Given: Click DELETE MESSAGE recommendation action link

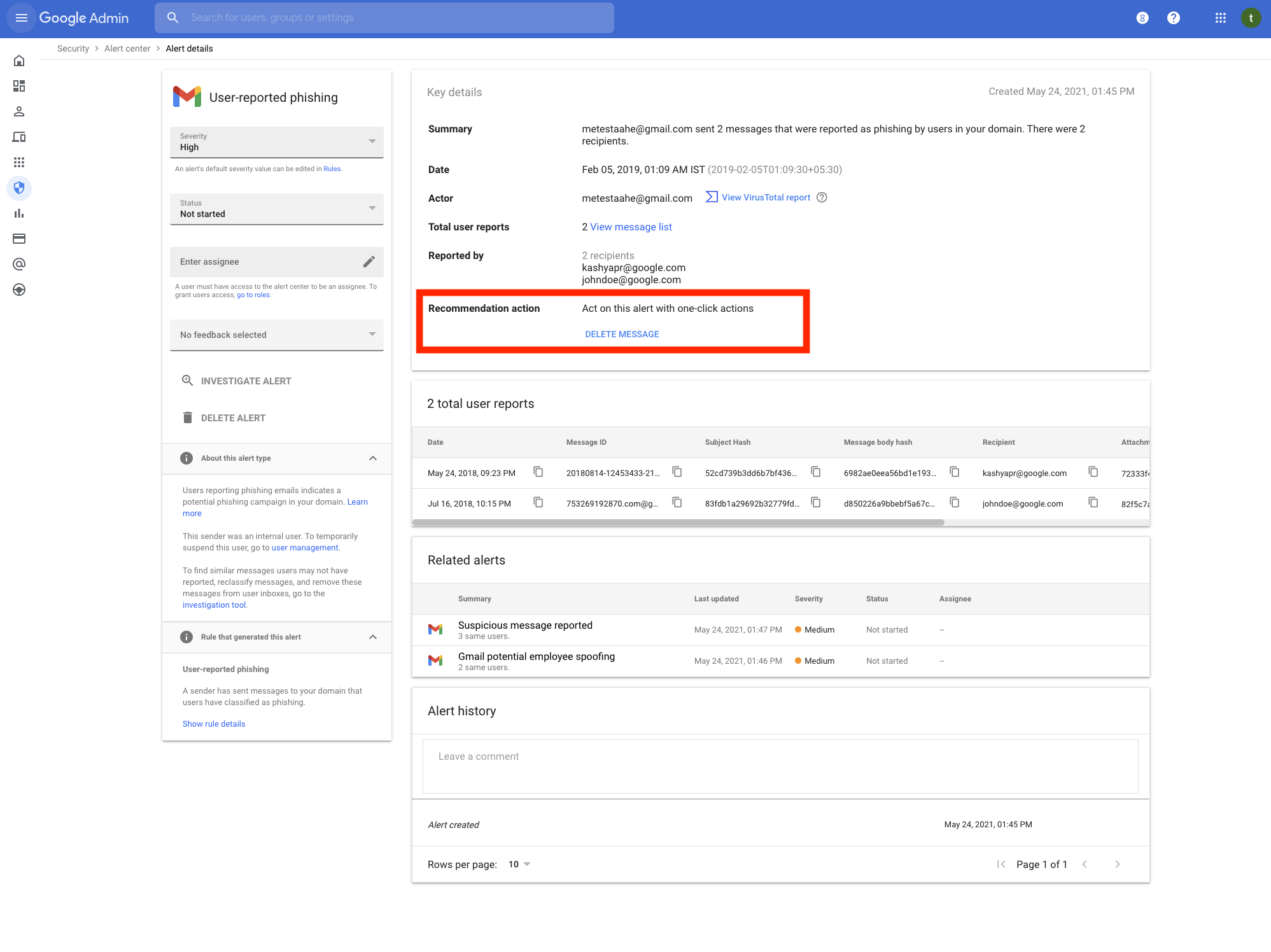Looking at the screenshot, I should coord(620,333).
